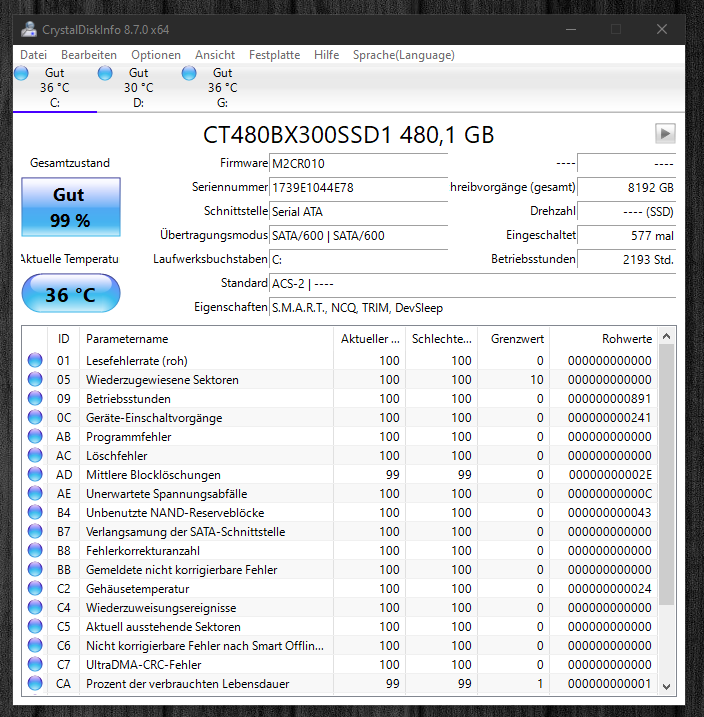Select drive G: disk tab
Screen dimensions: 704x717
222,87
